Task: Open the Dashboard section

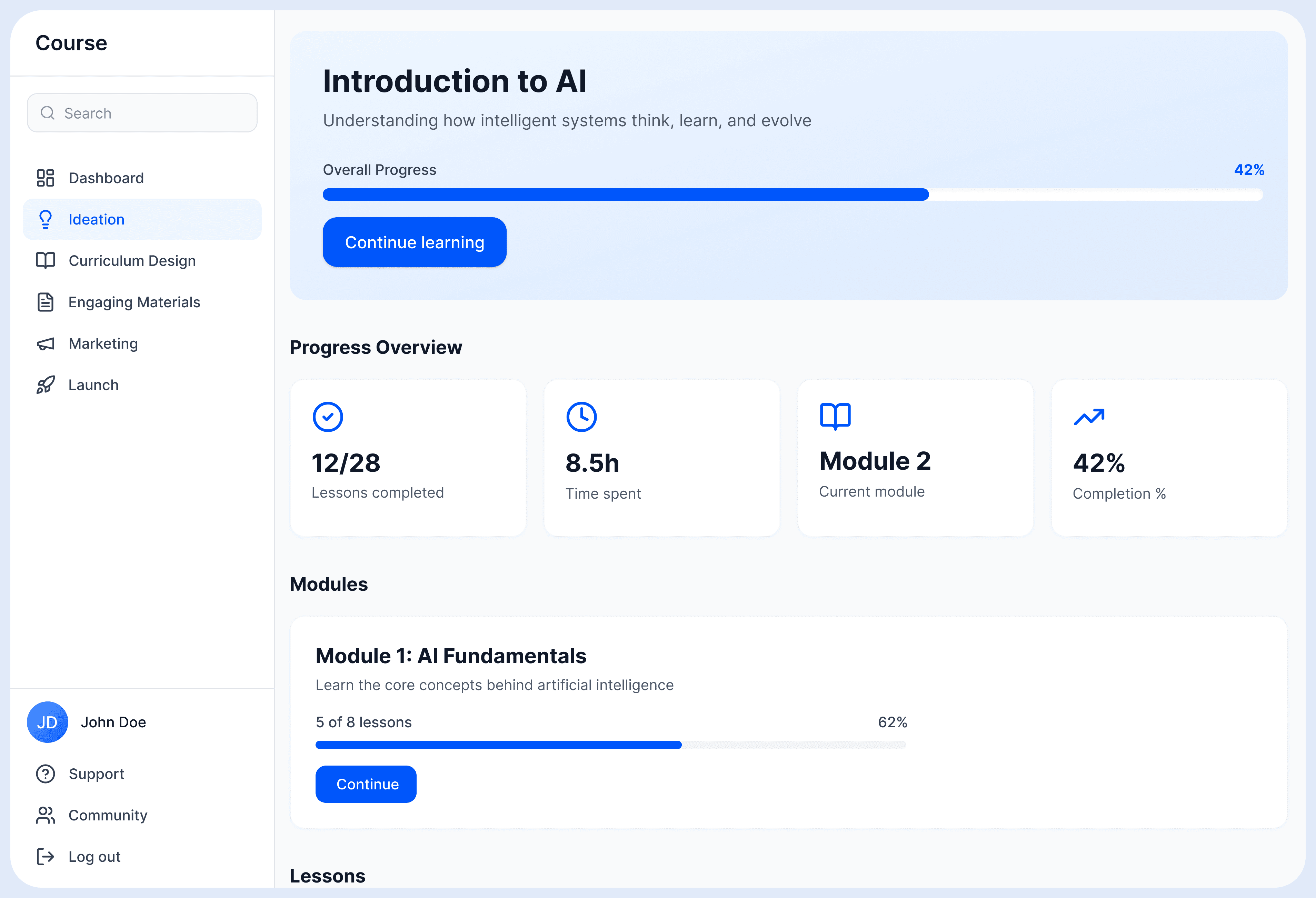Action: 106,177
